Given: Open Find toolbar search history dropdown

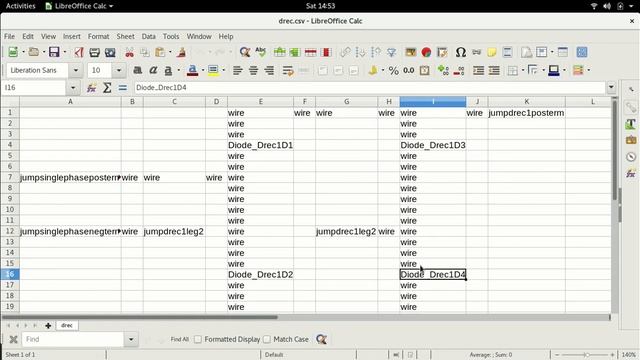Looking at the screenshot, I should tap(131, 339).
